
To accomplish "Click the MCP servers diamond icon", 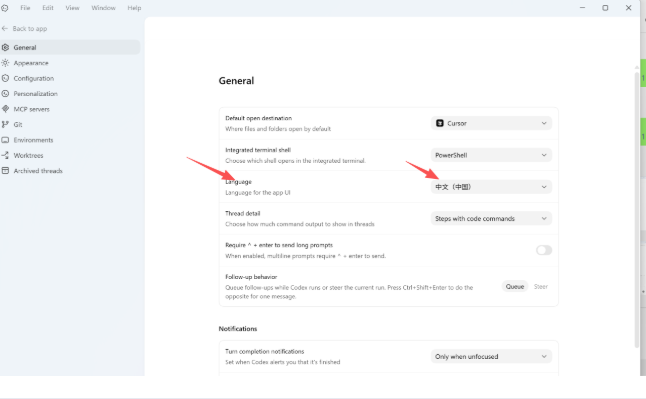I will click(5, 109).
